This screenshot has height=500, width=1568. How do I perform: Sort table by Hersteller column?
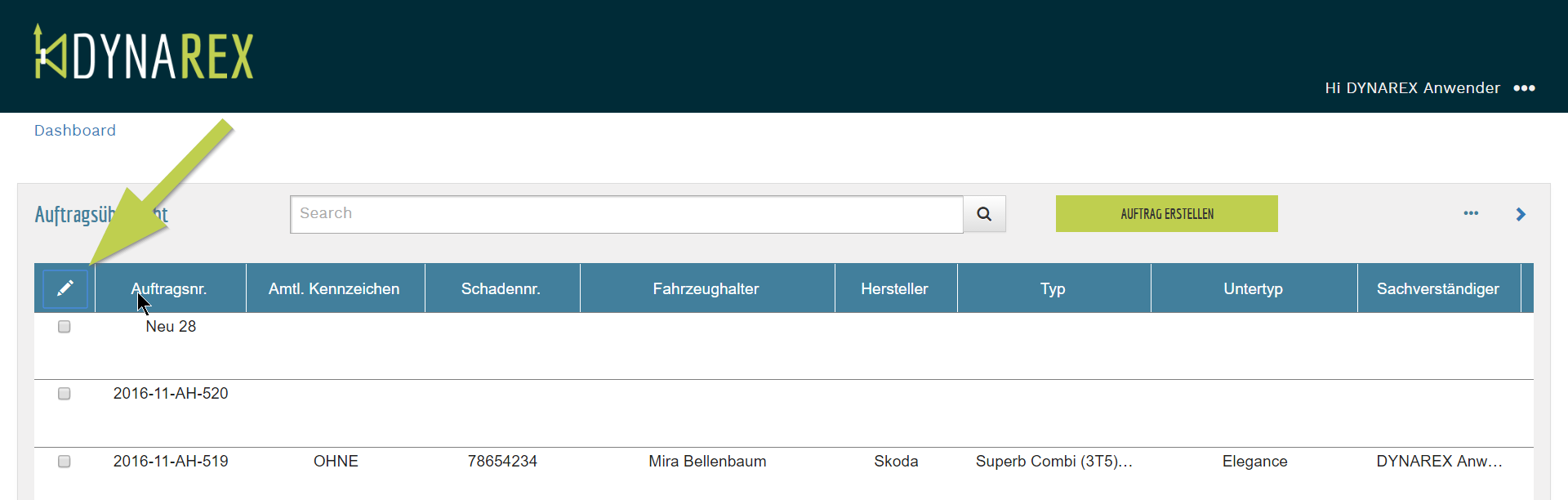click(x=894, y=288)
